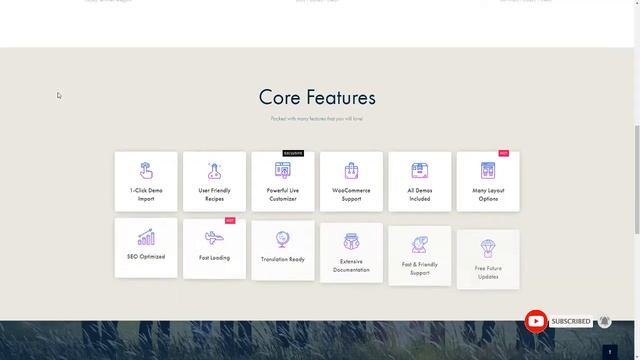Viewport: 640px width, 360px height.
Task: Click the page vertical scrollbar thumb
Action: click(637, 180)
